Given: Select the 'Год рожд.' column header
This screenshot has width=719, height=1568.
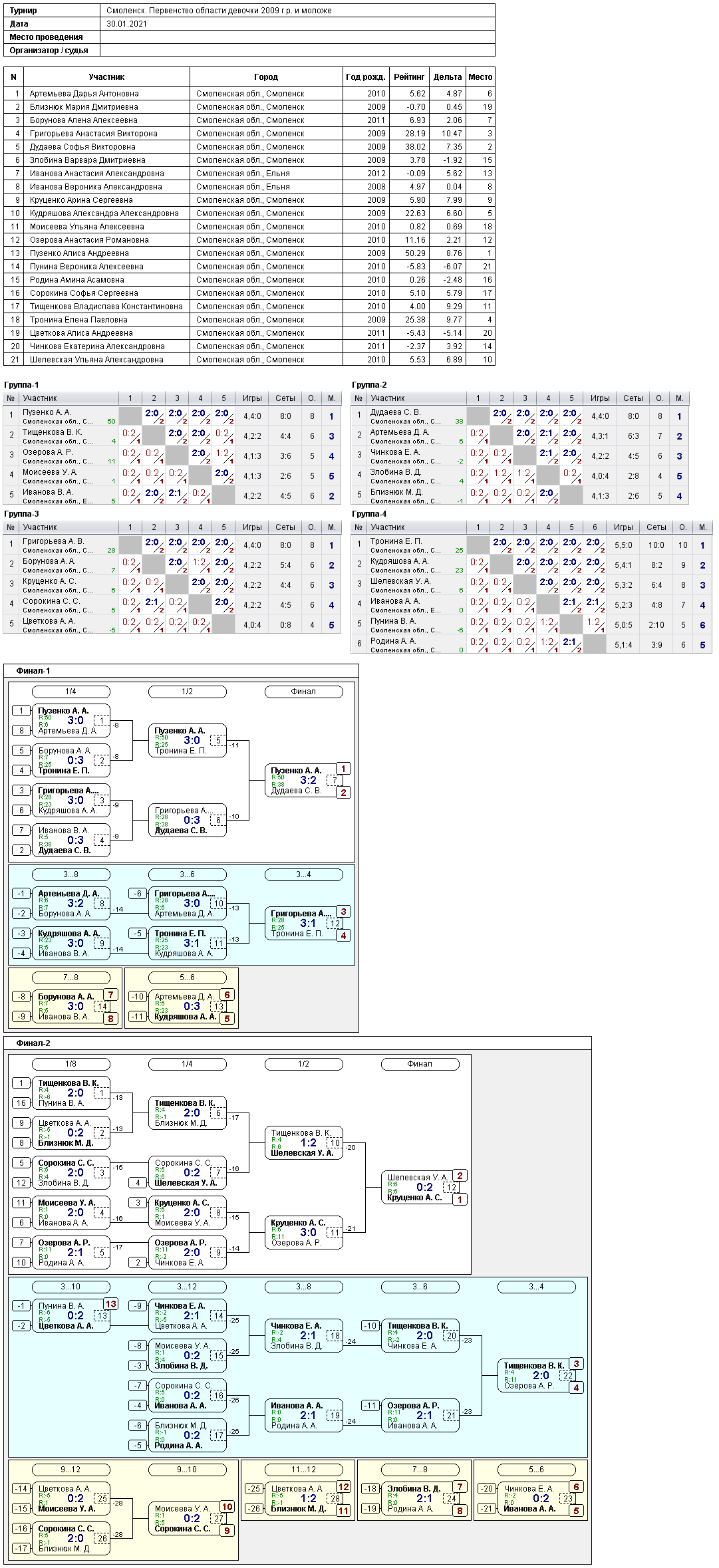Looking at the screenshot, I should [x=365, y=77].
